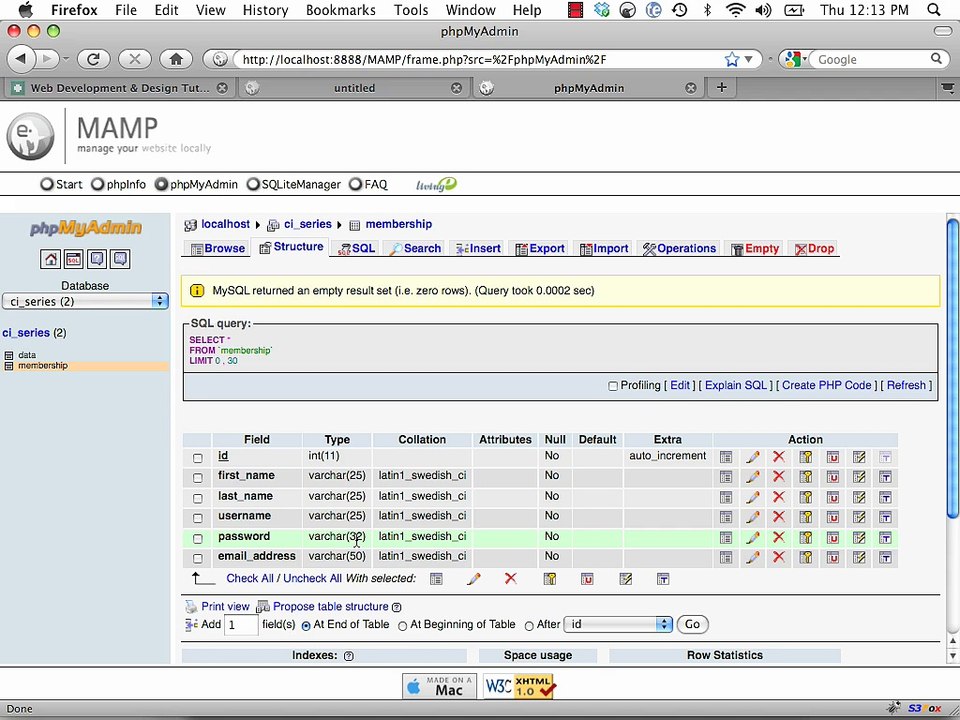Screen dimensions: 960x720
Task: Click the pencil Change icon for password row
Action: [x=752, y=538]
